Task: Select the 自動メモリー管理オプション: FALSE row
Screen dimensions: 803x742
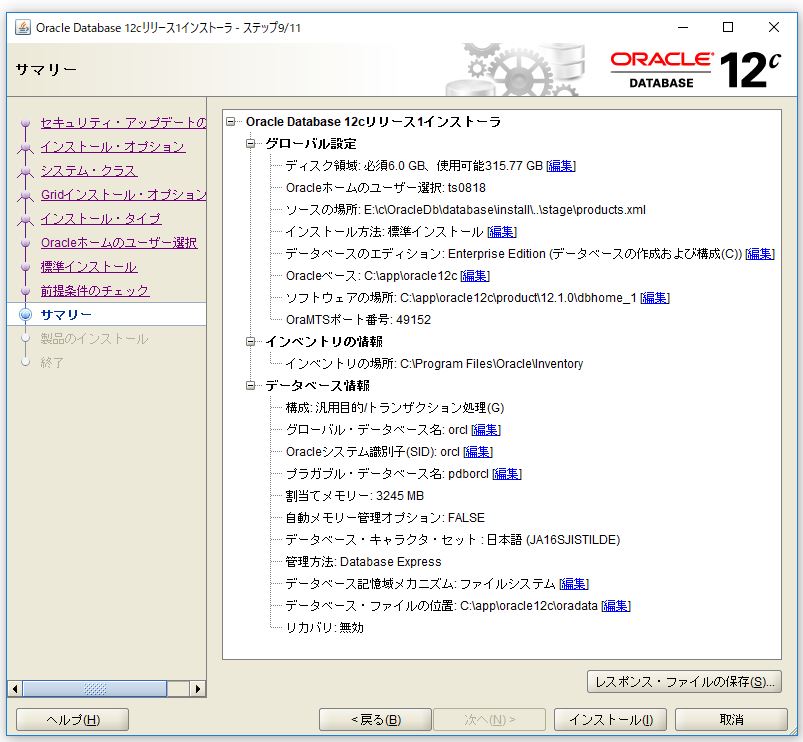Action: pos(385,518)
